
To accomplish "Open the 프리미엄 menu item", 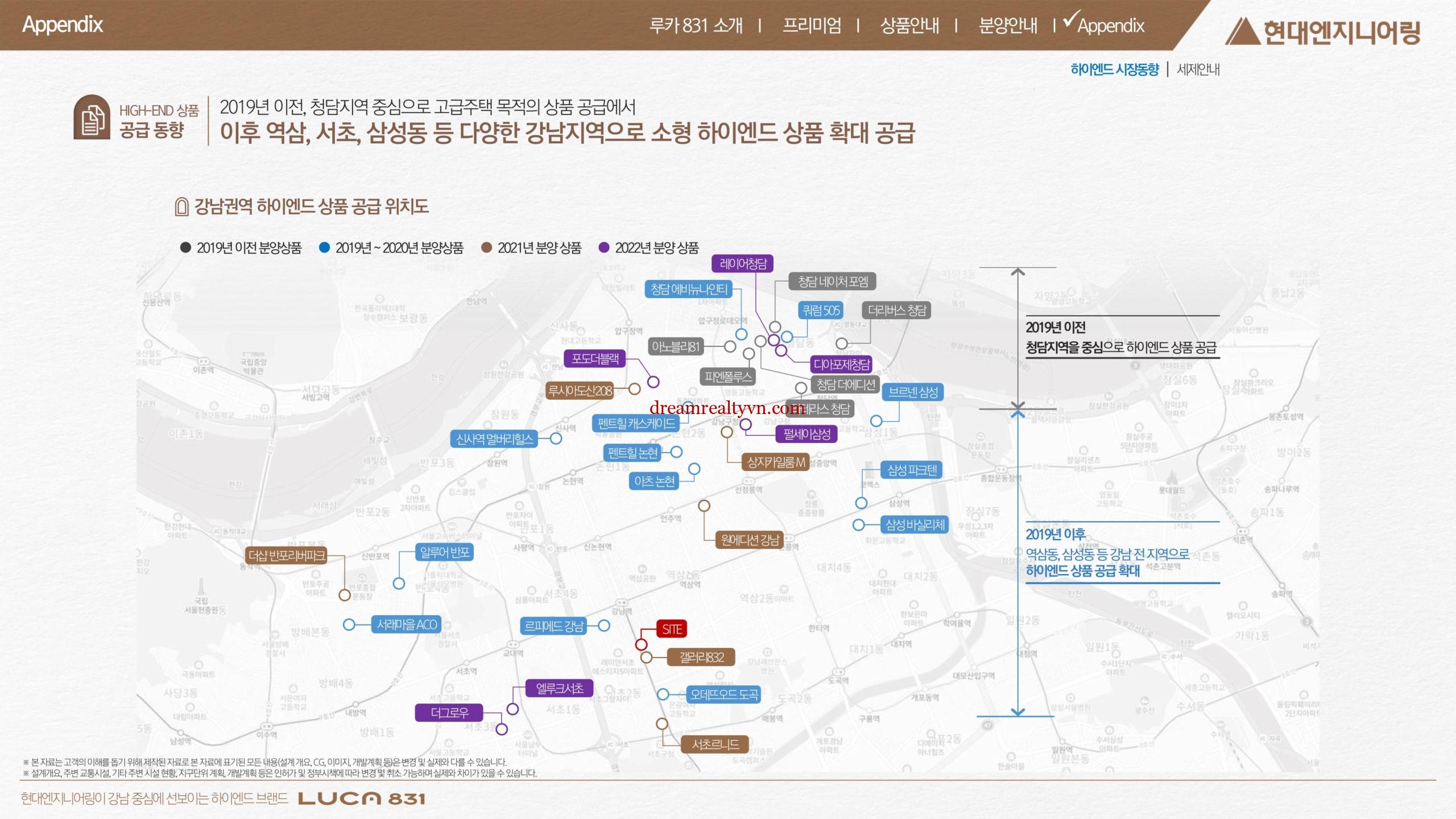I will (812, 26).
